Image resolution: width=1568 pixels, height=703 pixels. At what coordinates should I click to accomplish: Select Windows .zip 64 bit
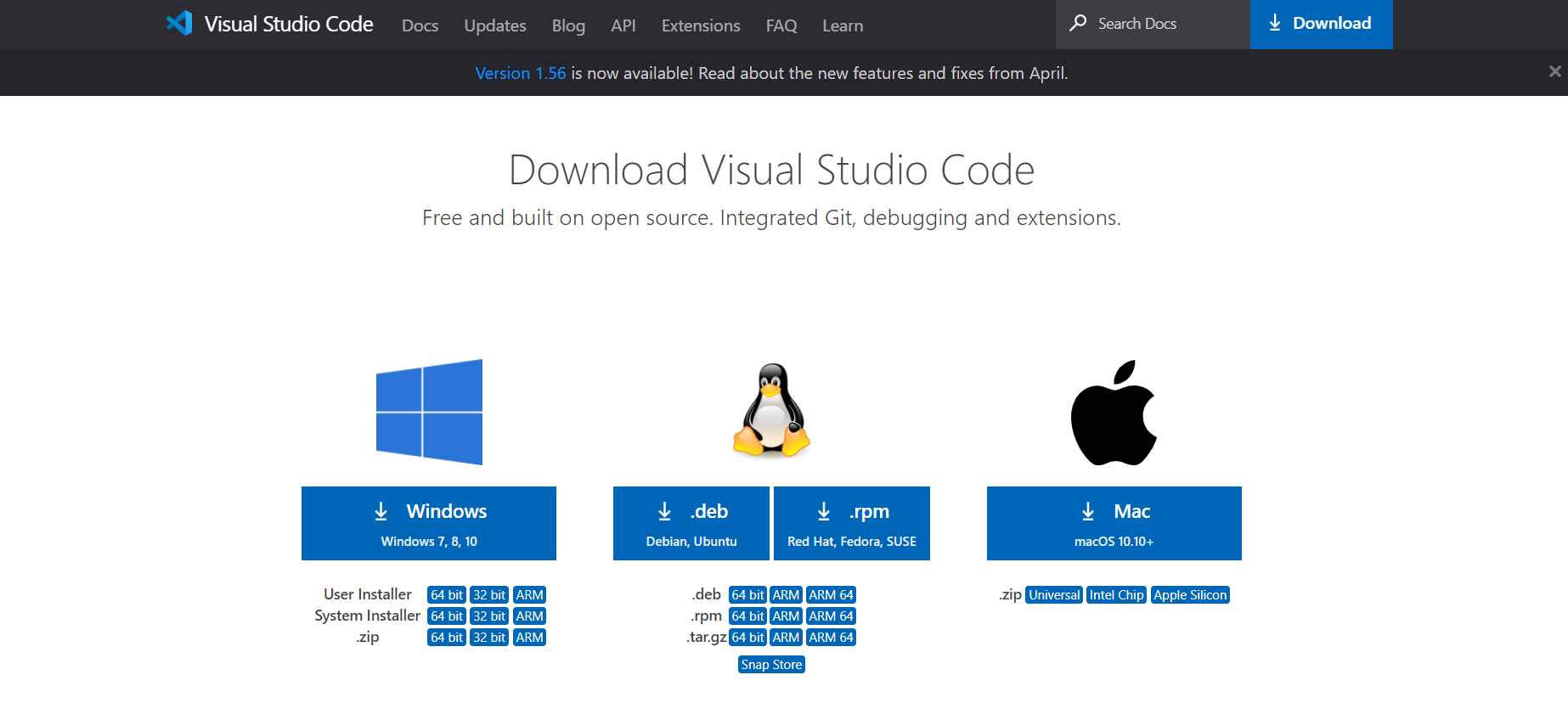[447, 638]
